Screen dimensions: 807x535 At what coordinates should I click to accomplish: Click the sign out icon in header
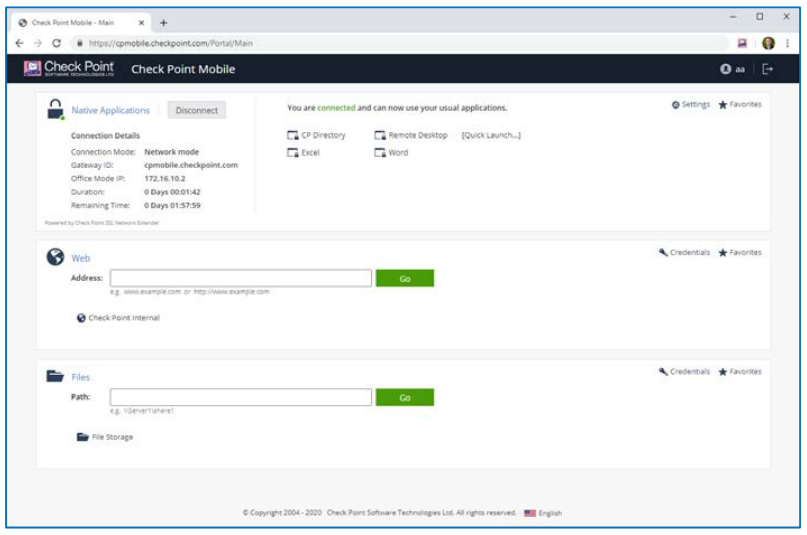coord(767,69)
